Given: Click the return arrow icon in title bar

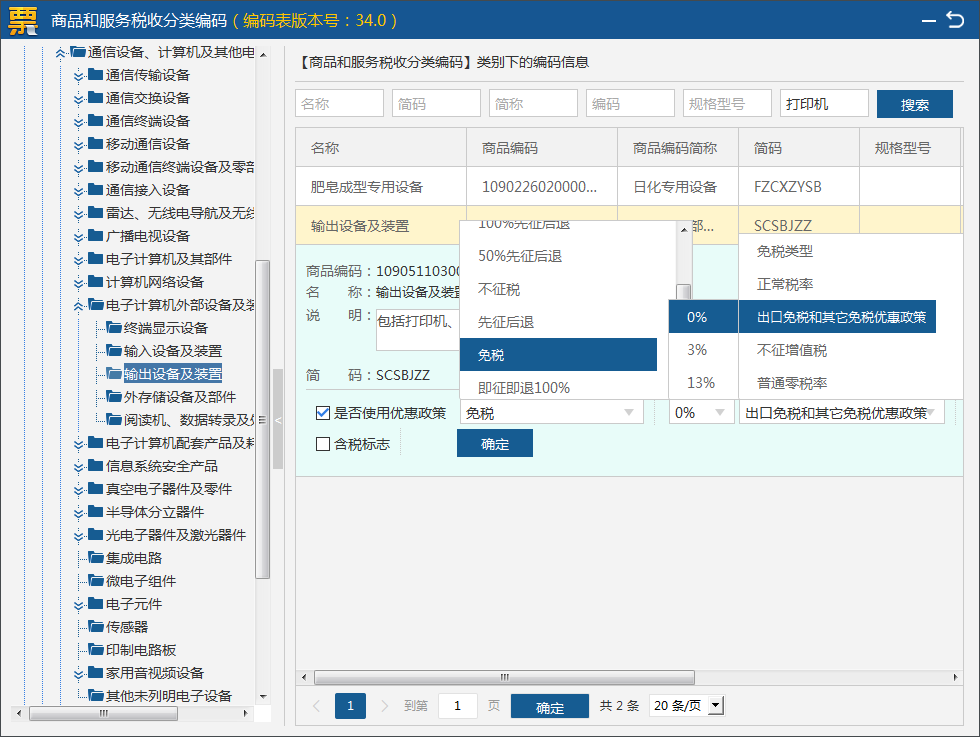Looking at the screenshot, I should [x=955, y=19].
